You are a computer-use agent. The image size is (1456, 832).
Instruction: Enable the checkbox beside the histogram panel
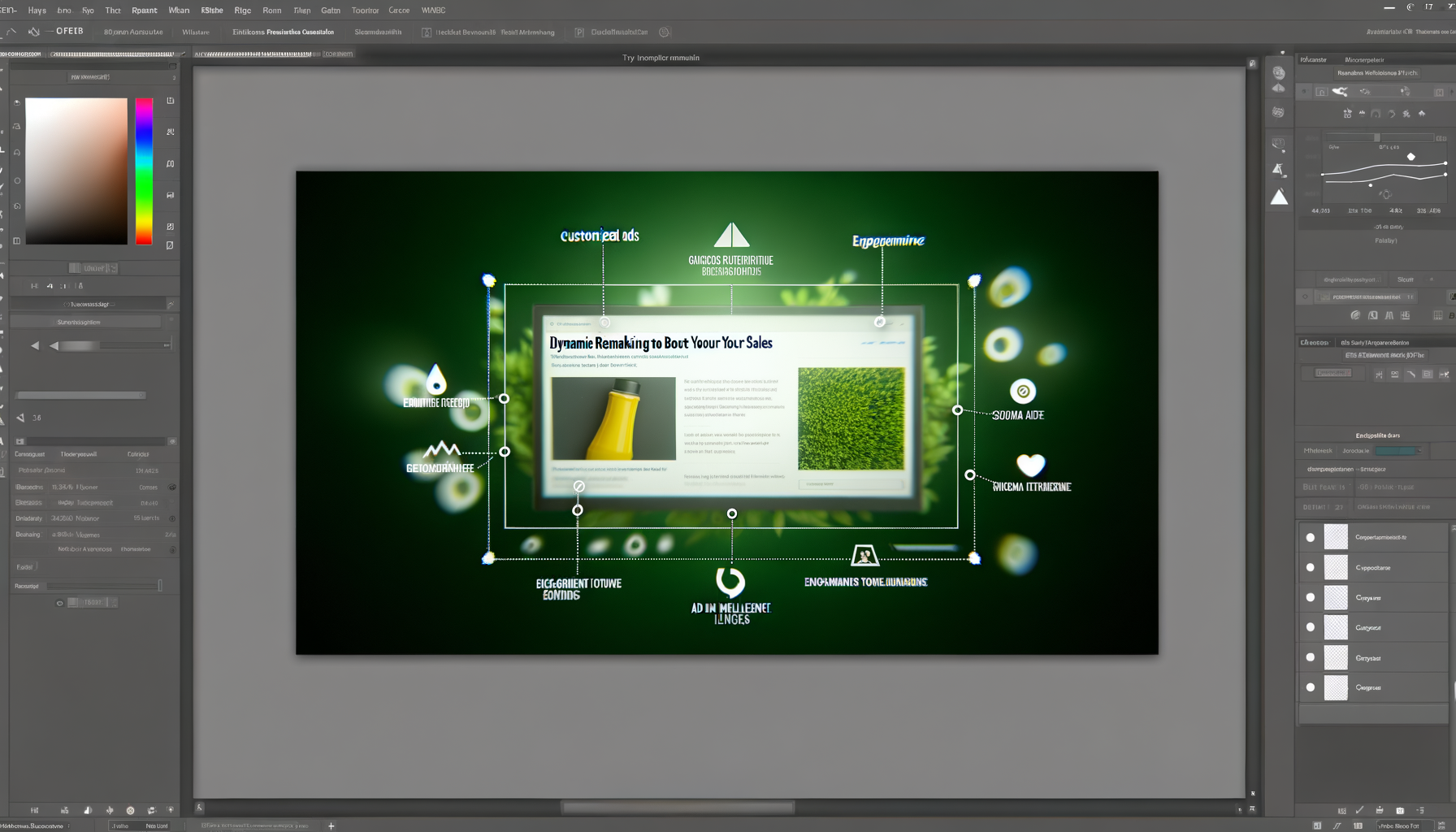[x=1306, y=297]
